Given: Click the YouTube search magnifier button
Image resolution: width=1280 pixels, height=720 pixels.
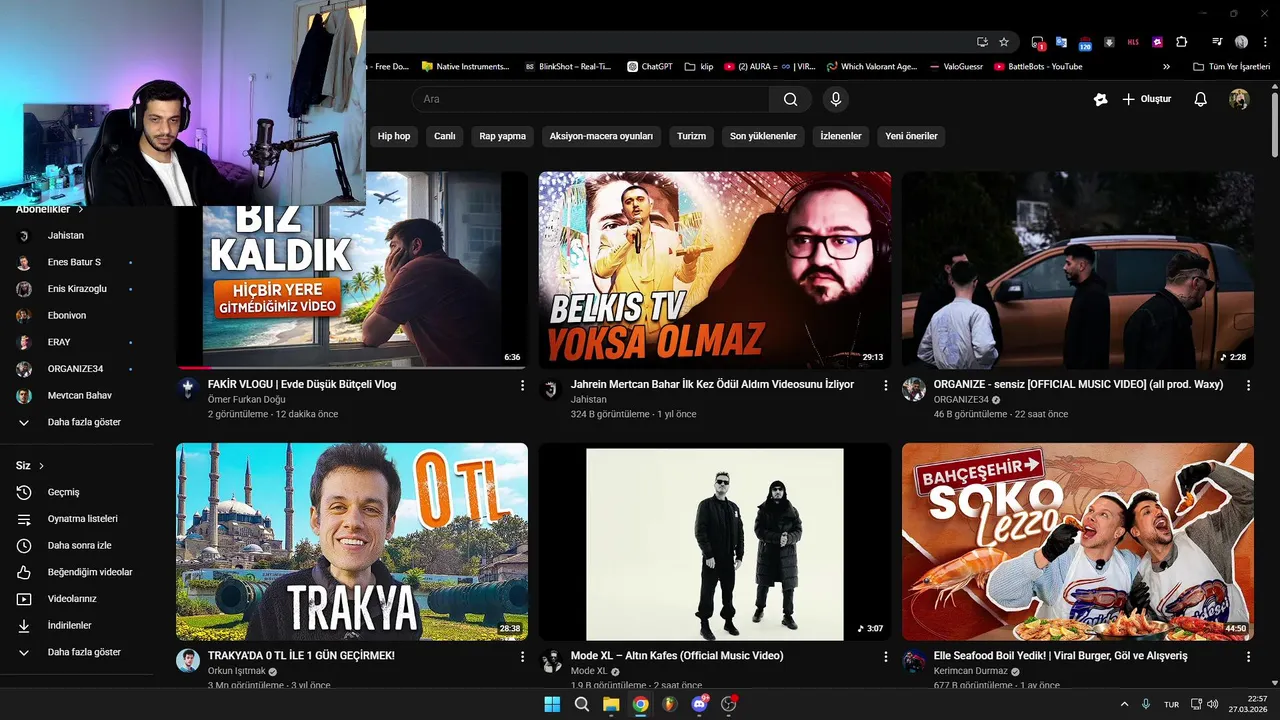Looking at the screenshot, I should tap(790, 99).
